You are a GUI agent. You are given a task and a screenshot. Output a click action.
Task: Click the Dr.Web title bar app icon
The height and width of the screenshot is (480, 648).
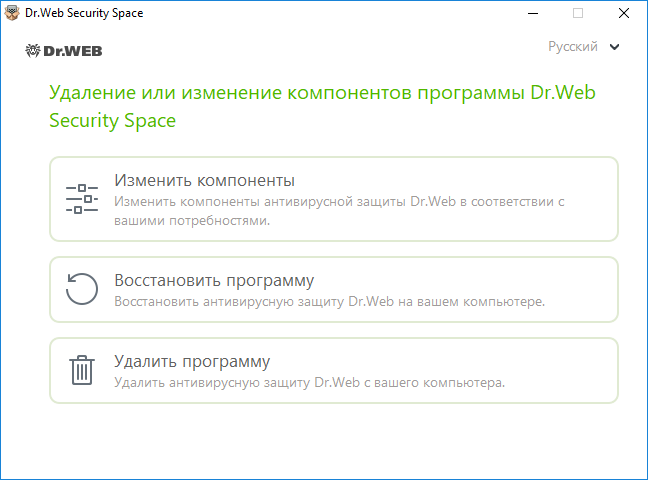tap(12, 13)
